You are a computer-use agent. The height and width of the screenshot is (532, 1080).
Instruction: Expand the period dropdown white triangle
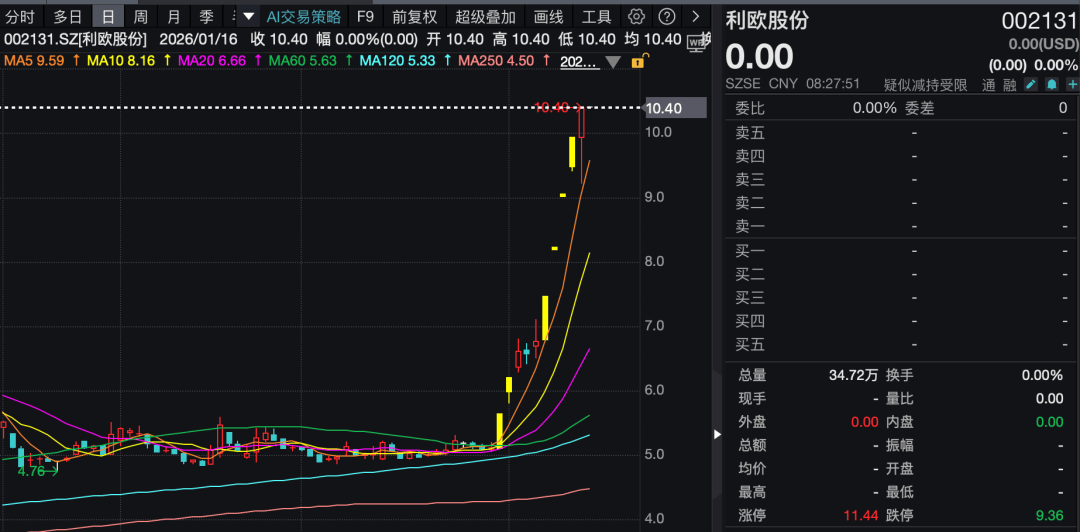[249, 17]
